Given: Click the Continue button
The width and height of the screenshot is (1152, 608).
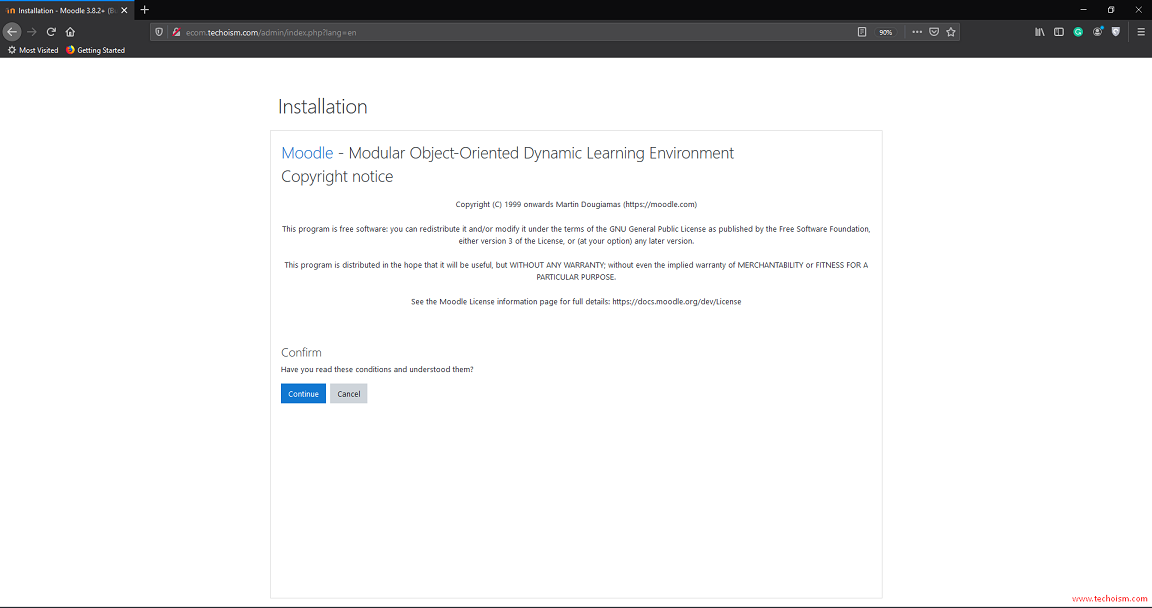Looking at the screenshot, I should click(x=303, y=394).
